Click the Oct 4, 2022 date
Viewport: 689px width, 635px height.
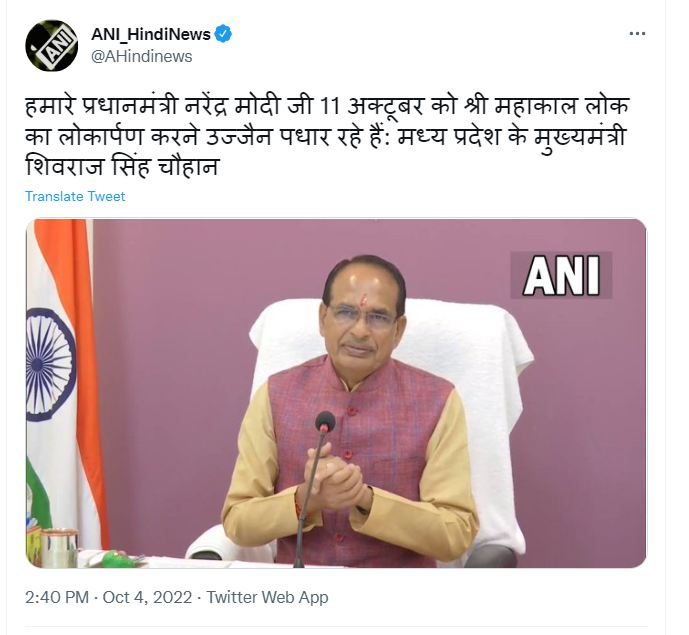tap(147, 598)
